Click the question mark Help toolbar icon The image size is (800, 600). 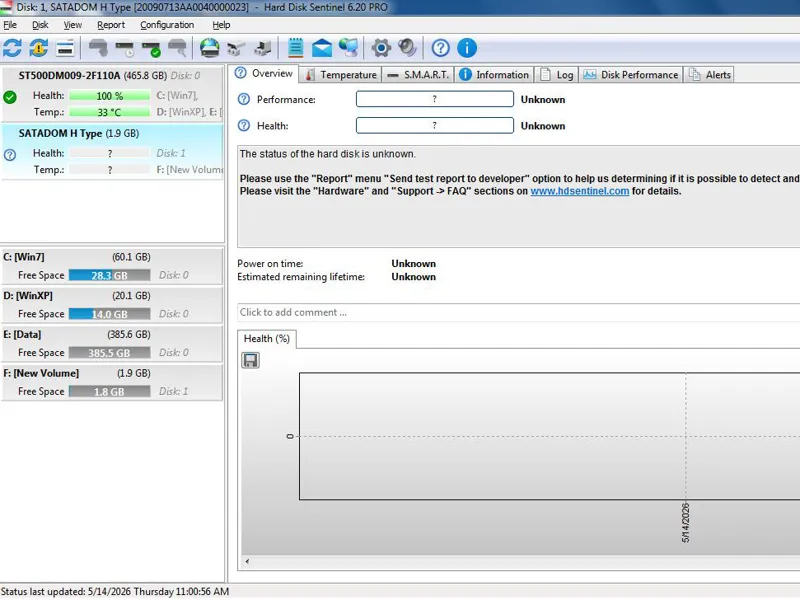coord(440,48)
